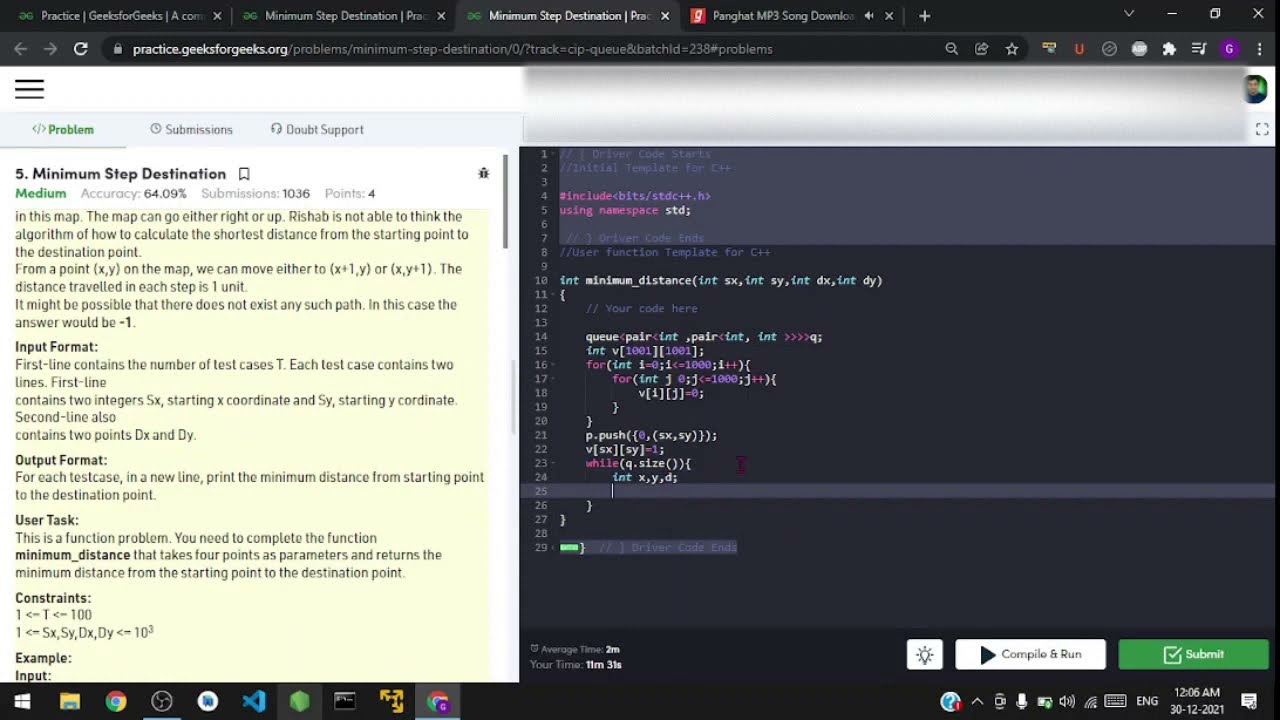The width and height of the screenshot is (1280, 720).
Task: Open the OBS Studio taskbar icon
Action: (161, 701)
